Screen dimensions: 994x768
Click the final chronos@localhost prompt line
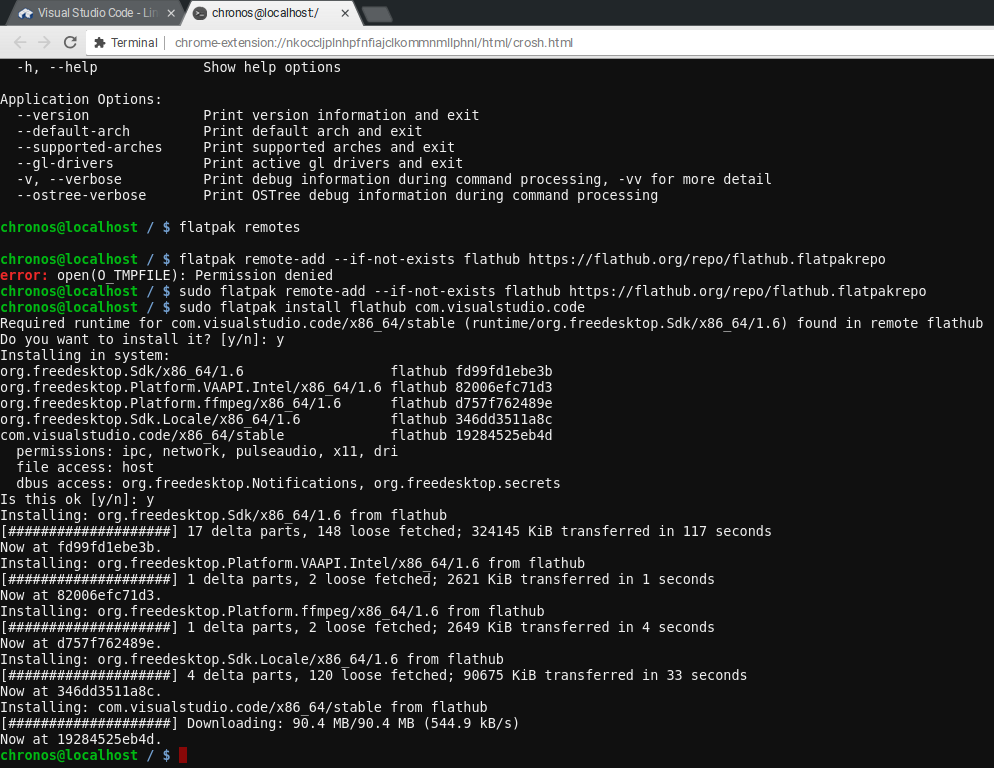[69, 755]
